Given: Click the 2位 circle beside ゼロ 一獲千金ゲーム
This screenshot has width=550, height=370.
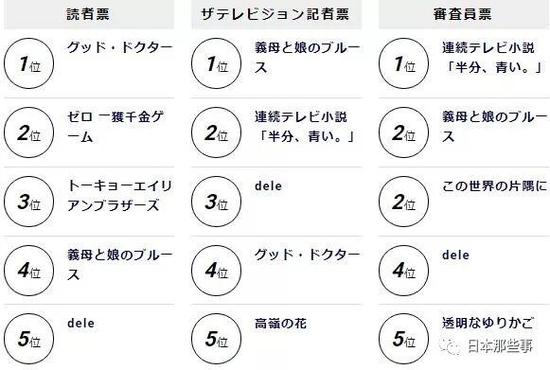Looking at the screenshot, I should pos(29,133).
